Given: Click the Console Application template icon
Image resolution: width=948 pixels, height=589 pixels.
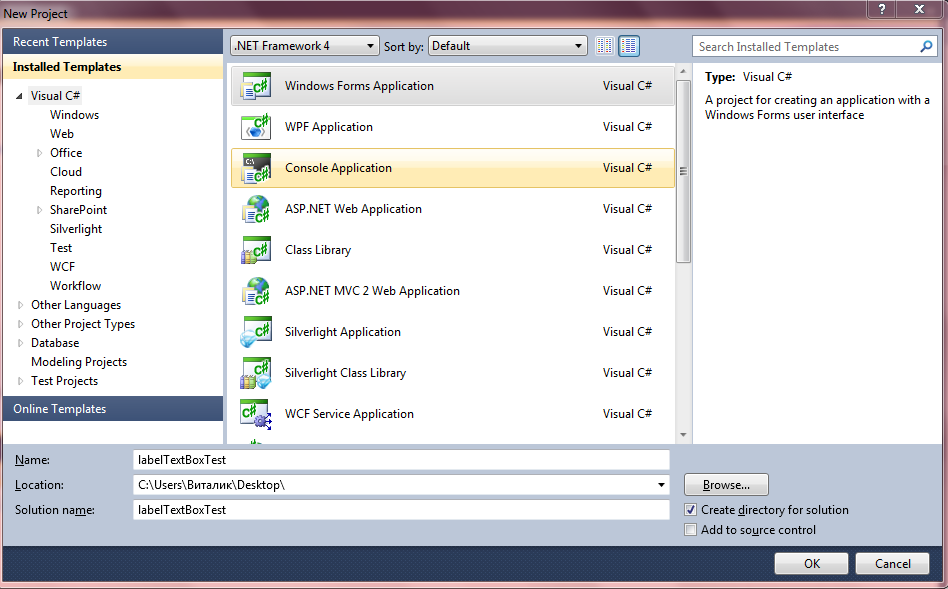Looking at the screenshot, I should [x=256, y=168].
